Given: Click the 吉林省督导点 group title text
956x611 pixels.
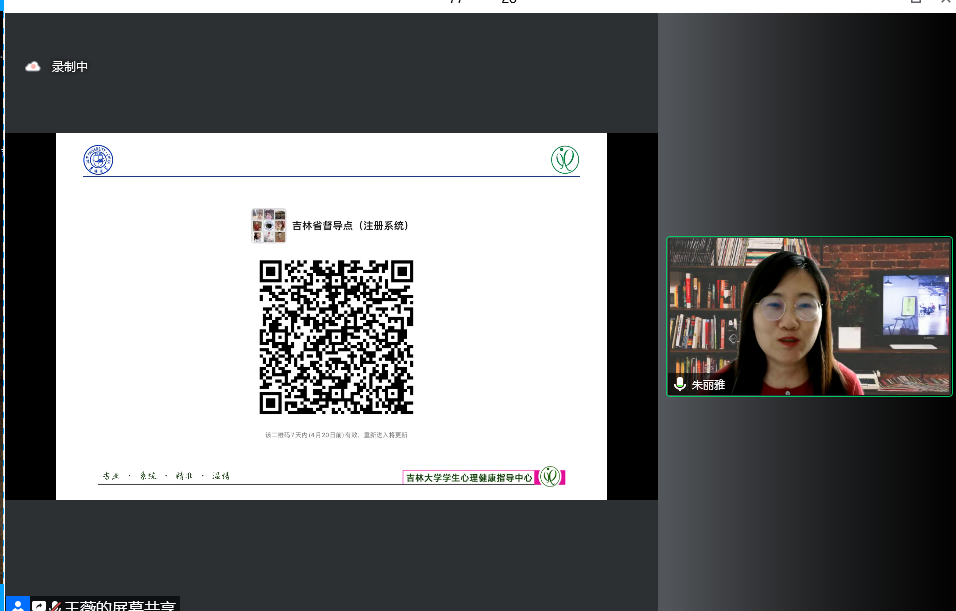Looking at the screenshot, I should [x=350, y=225].
